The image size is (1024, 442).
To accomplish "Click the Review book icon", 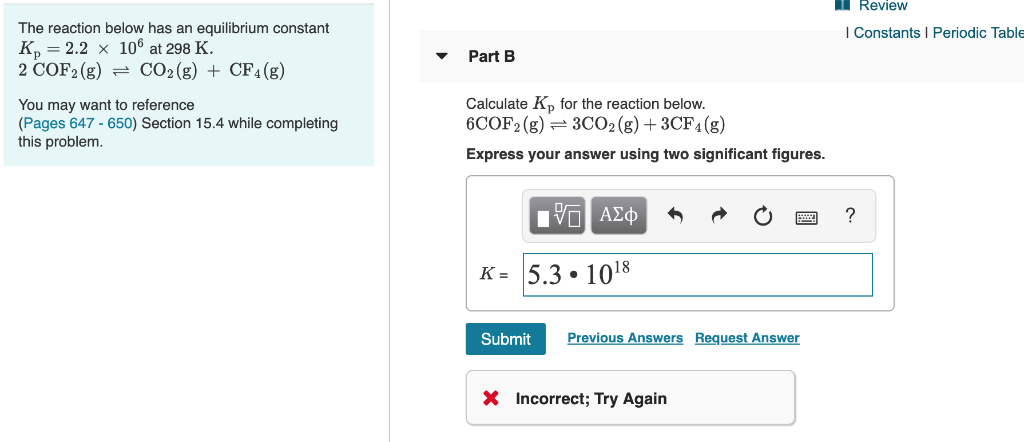I will point(843,5).
